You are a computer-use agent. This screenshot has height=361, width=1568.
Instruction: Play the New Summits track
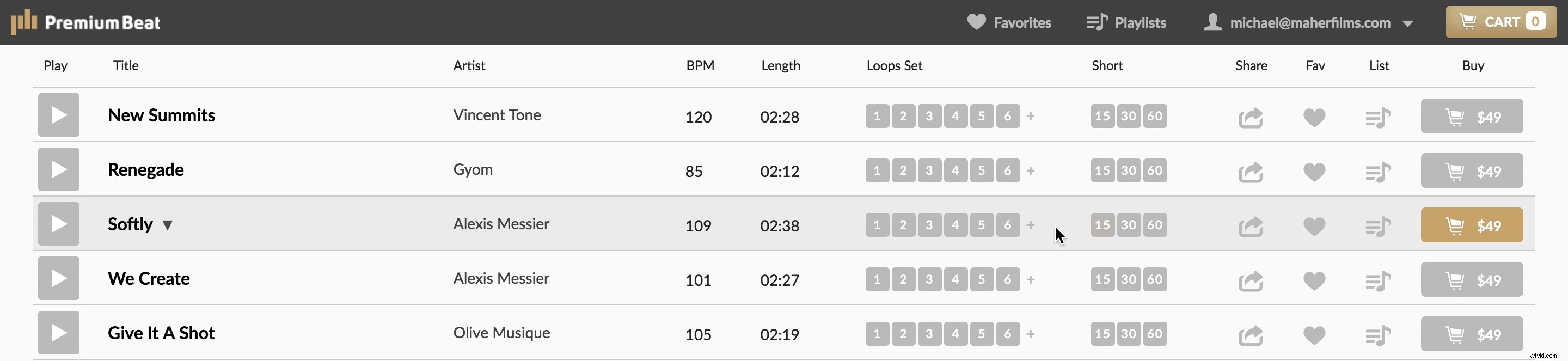click(x=58, y=115)
